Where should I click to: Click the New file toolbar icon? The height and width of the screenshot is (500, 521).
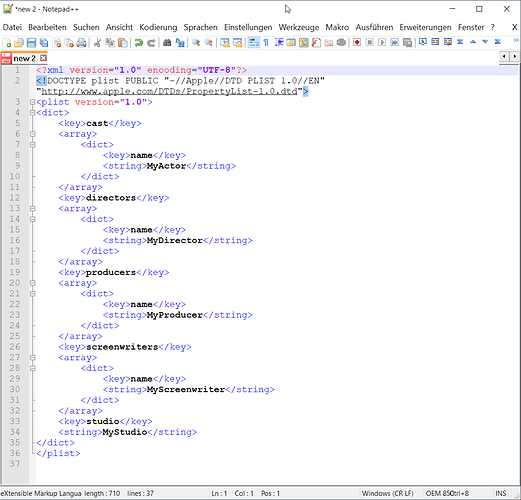pyautogui.click(x=7, y=43)
